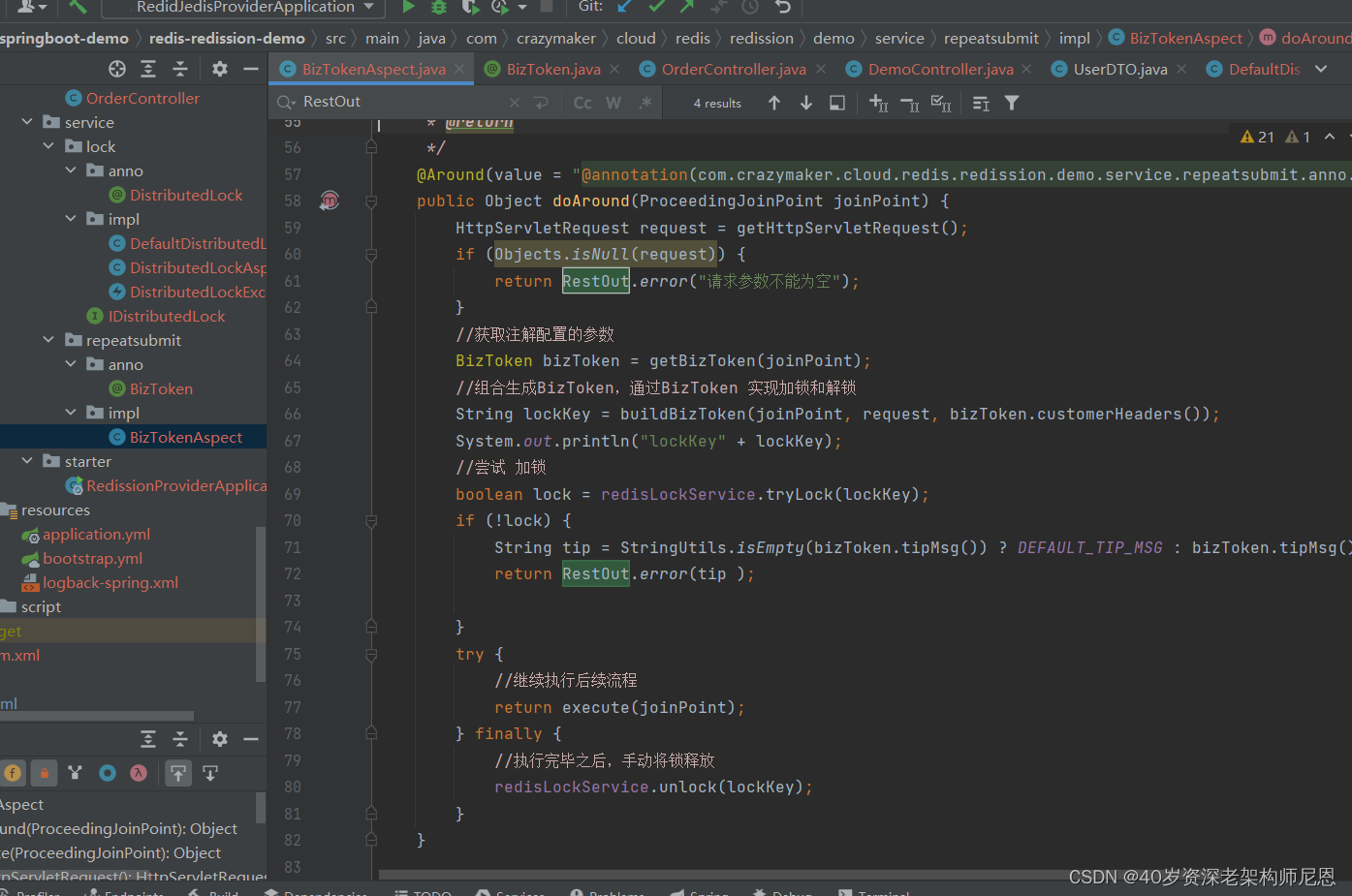Collapse the lock folder in project tree
This screenshot has width=1352, height=896.
[48, 146]
